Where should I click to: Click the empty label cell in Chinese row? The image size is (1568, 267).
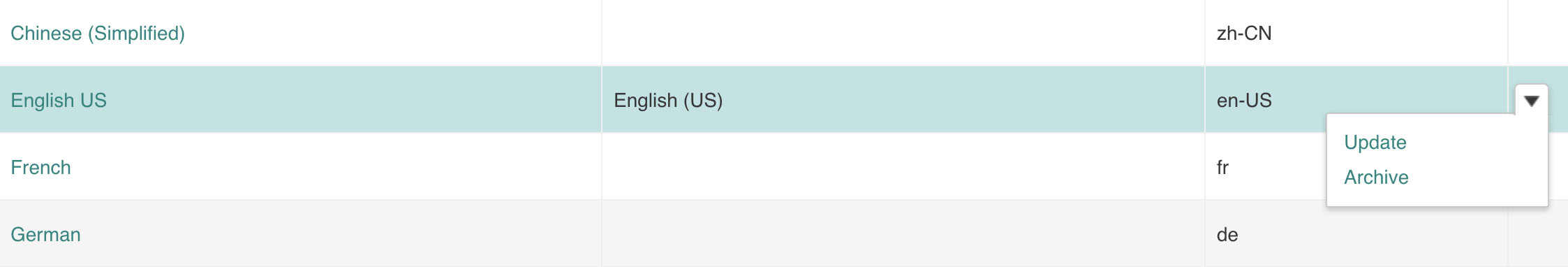point(903,33)
